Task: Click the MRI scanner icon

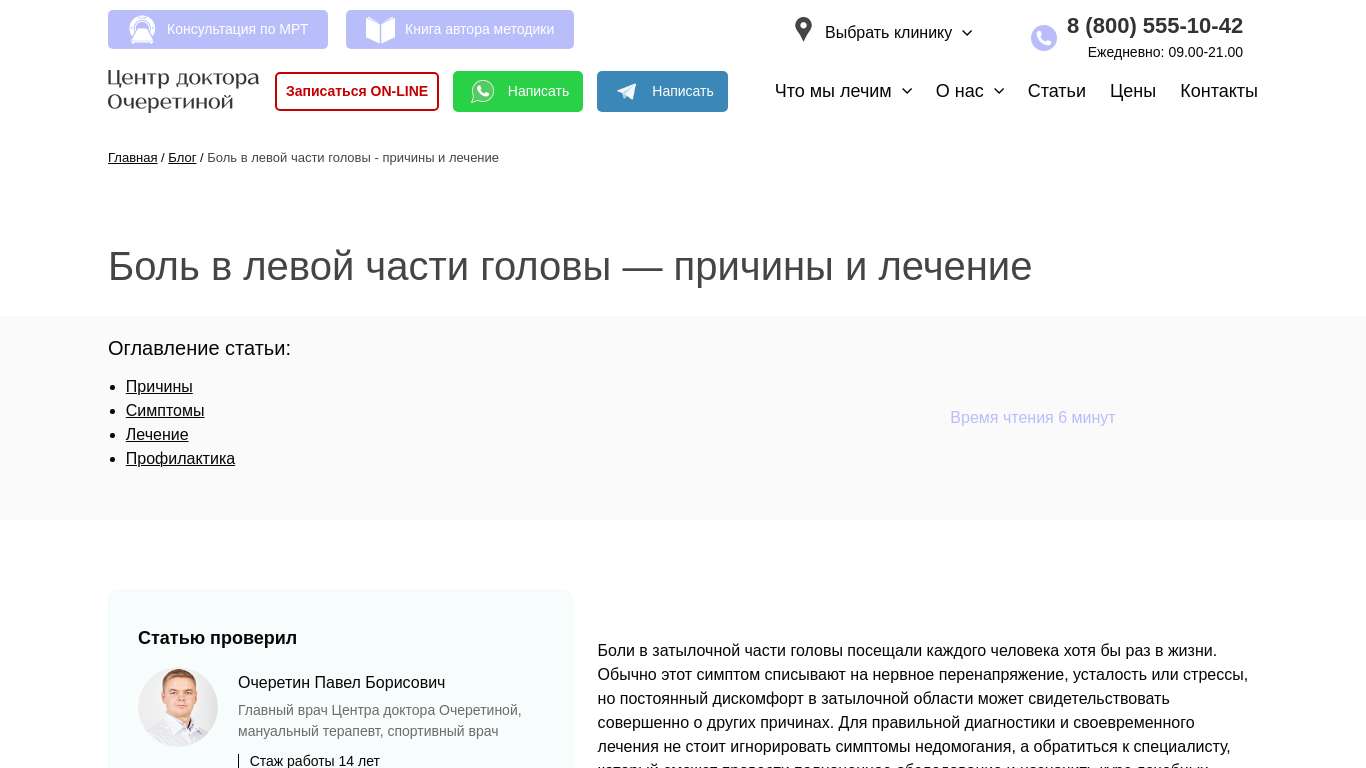Action: 142,30
